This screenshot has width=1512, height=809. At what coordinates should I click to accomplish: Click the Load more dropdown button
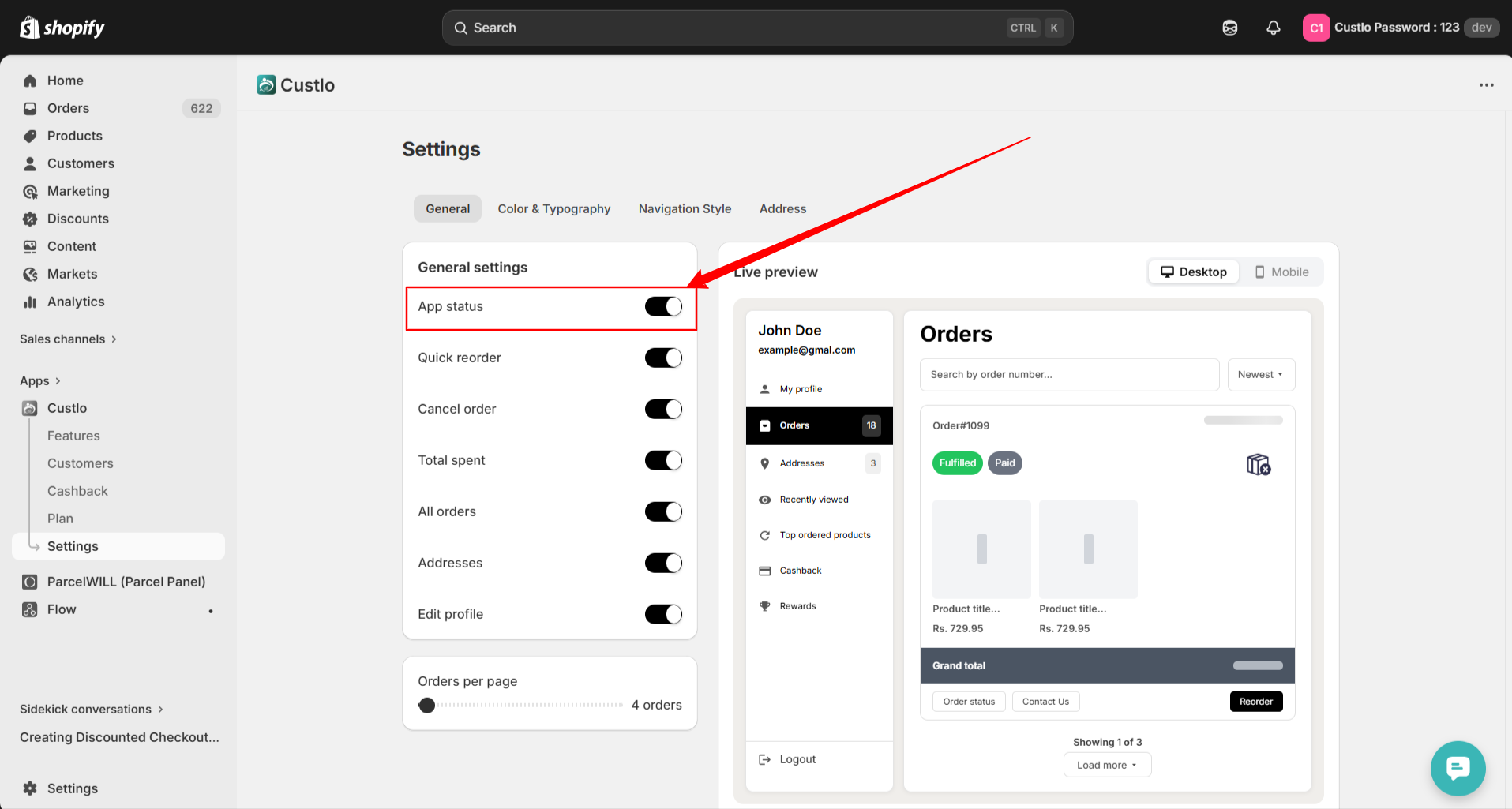[x=1106, y=765]
